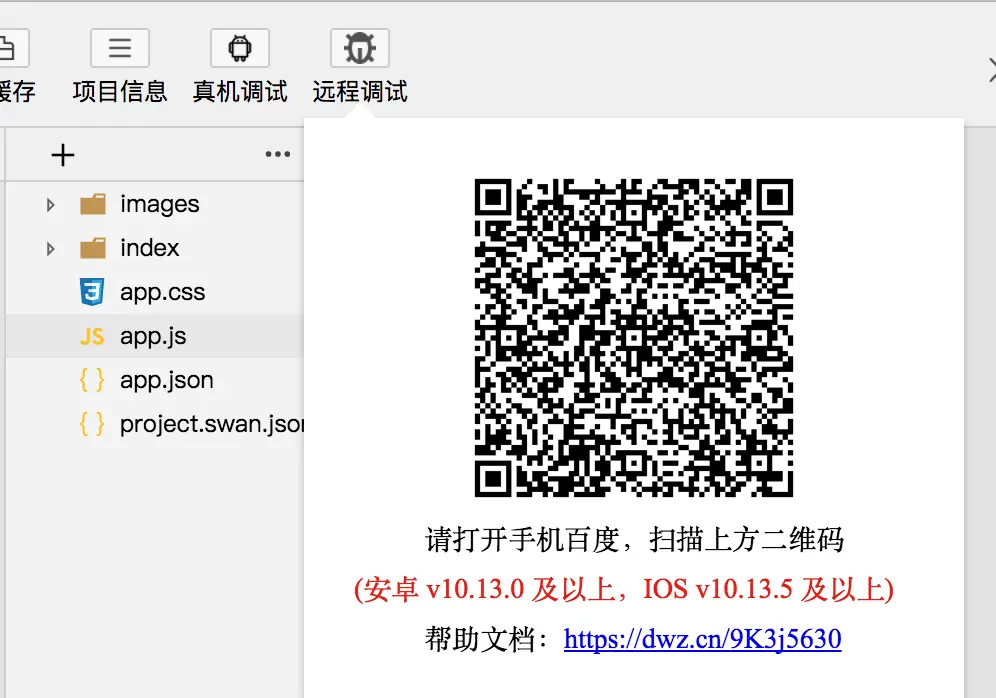
Task: Open help link https://dwz.cn/9K3j5630
Action: (x=703, y=639)
